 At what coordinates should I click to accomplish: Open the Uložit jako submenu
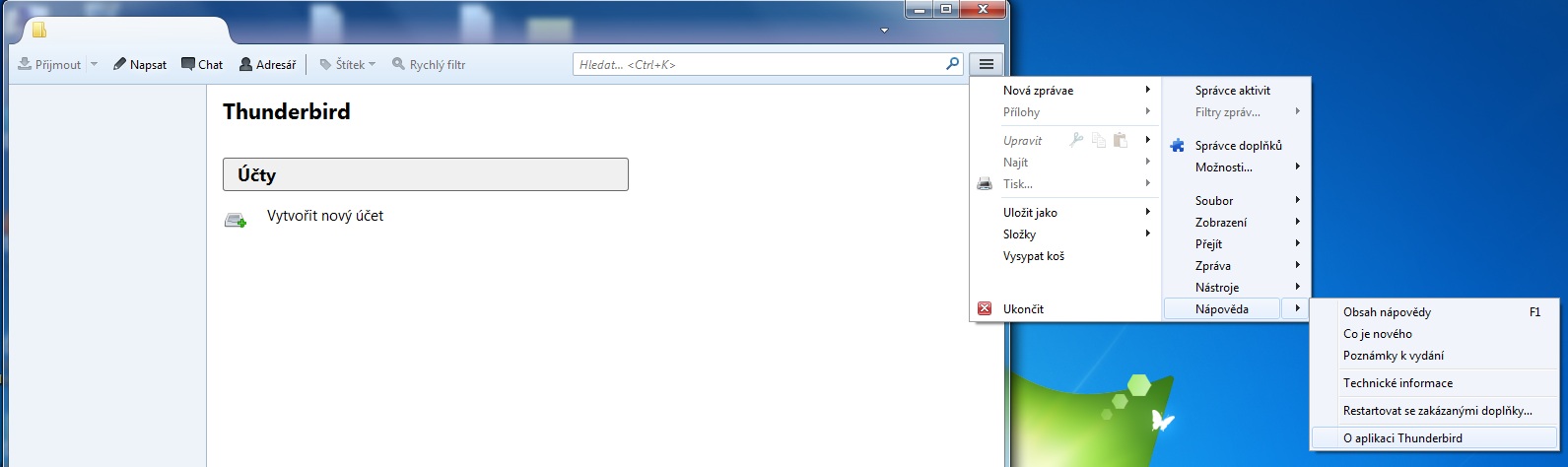[x=1064, y=212]
